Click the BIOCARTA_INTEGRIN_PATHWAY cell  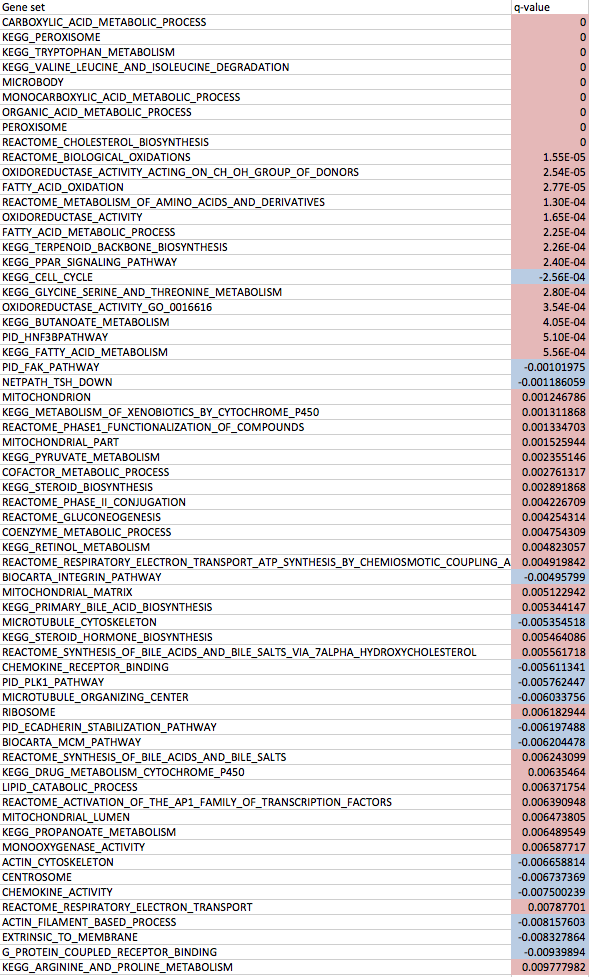click(x=255, y=577)
